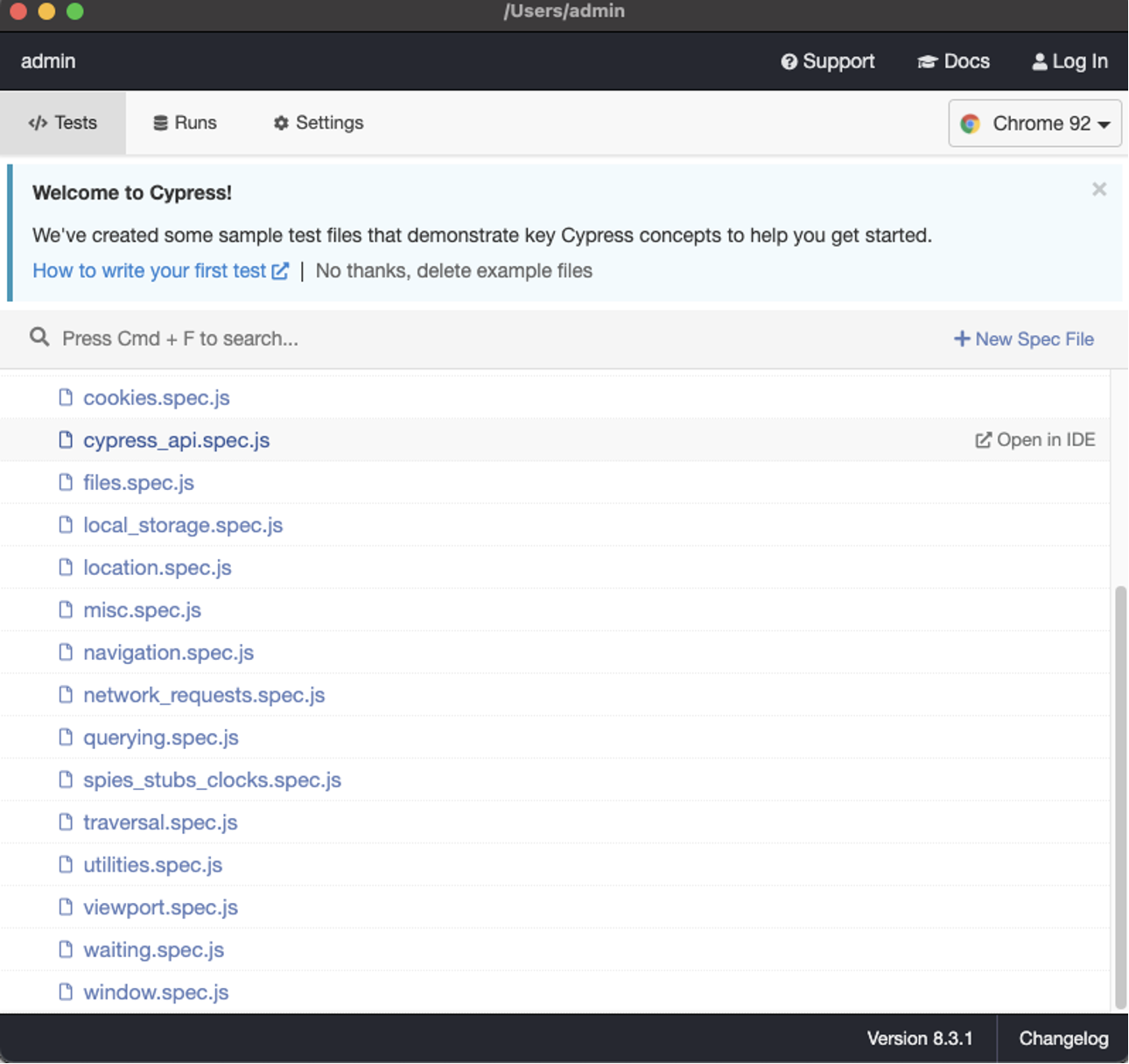Run navigation.spec.js
This screenshot has height=1064, width=1129.
point(168,652)
